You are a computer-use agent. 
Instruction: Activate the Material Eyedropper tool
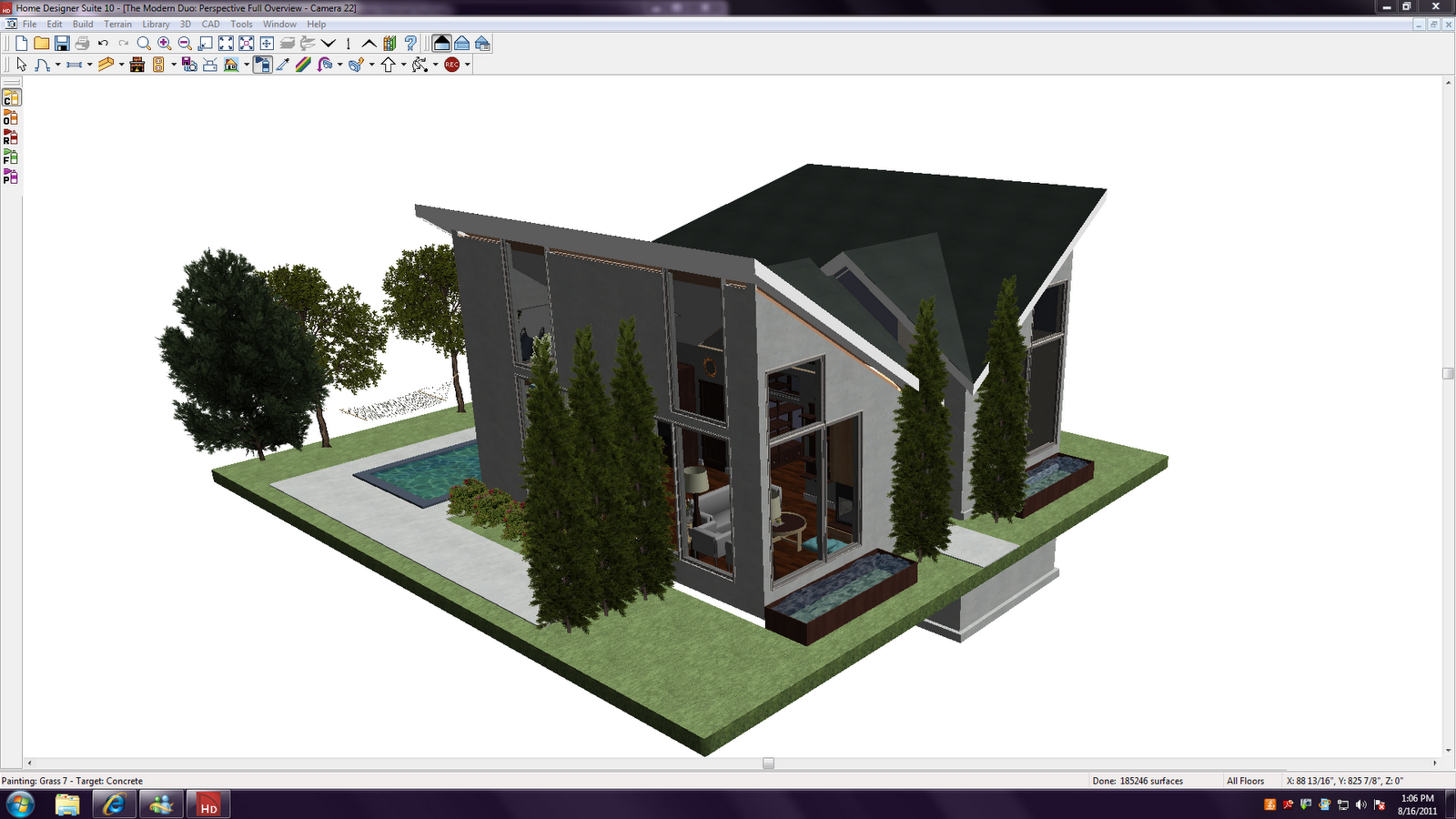click(x=282, y=64)
